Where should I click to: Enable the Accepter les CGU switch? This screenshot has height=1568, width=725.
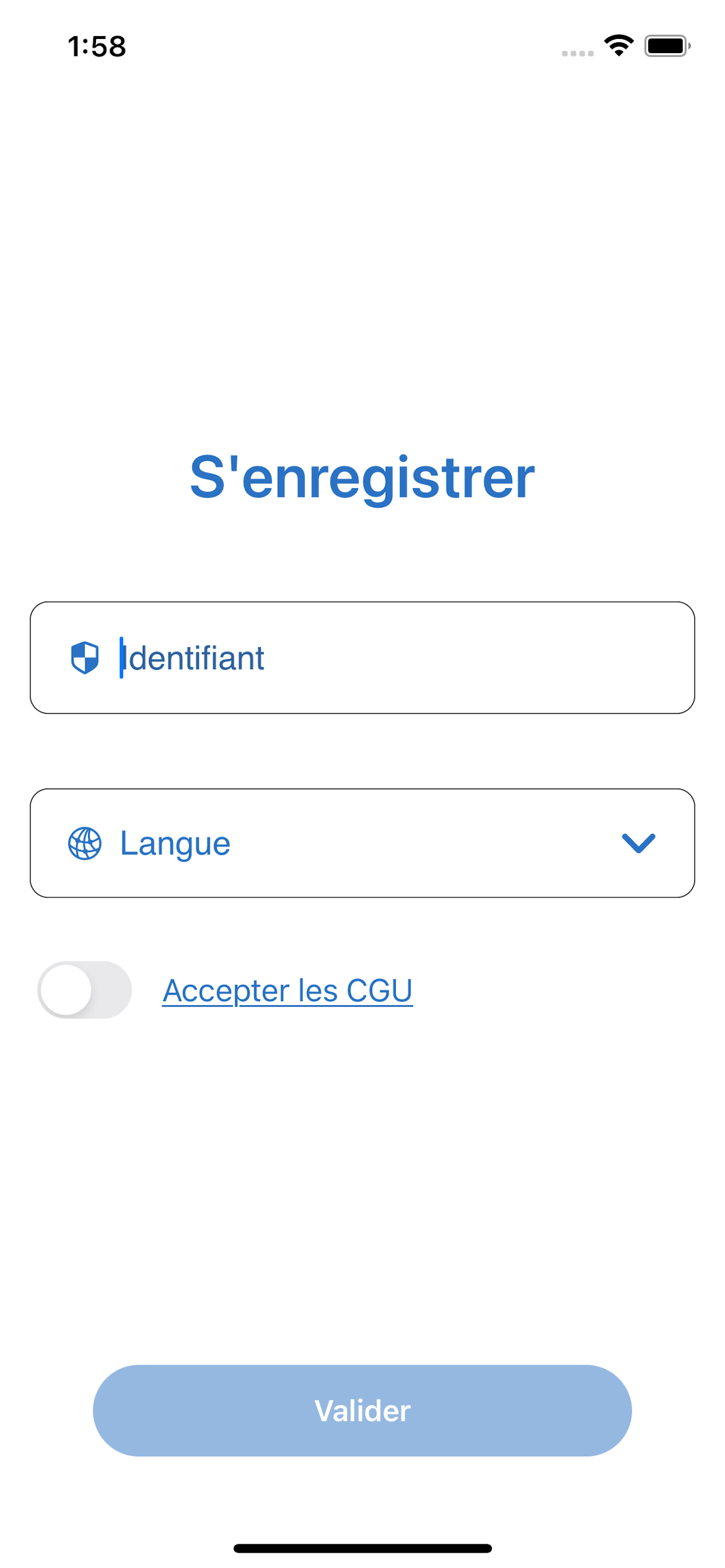(x=85, y=990)
